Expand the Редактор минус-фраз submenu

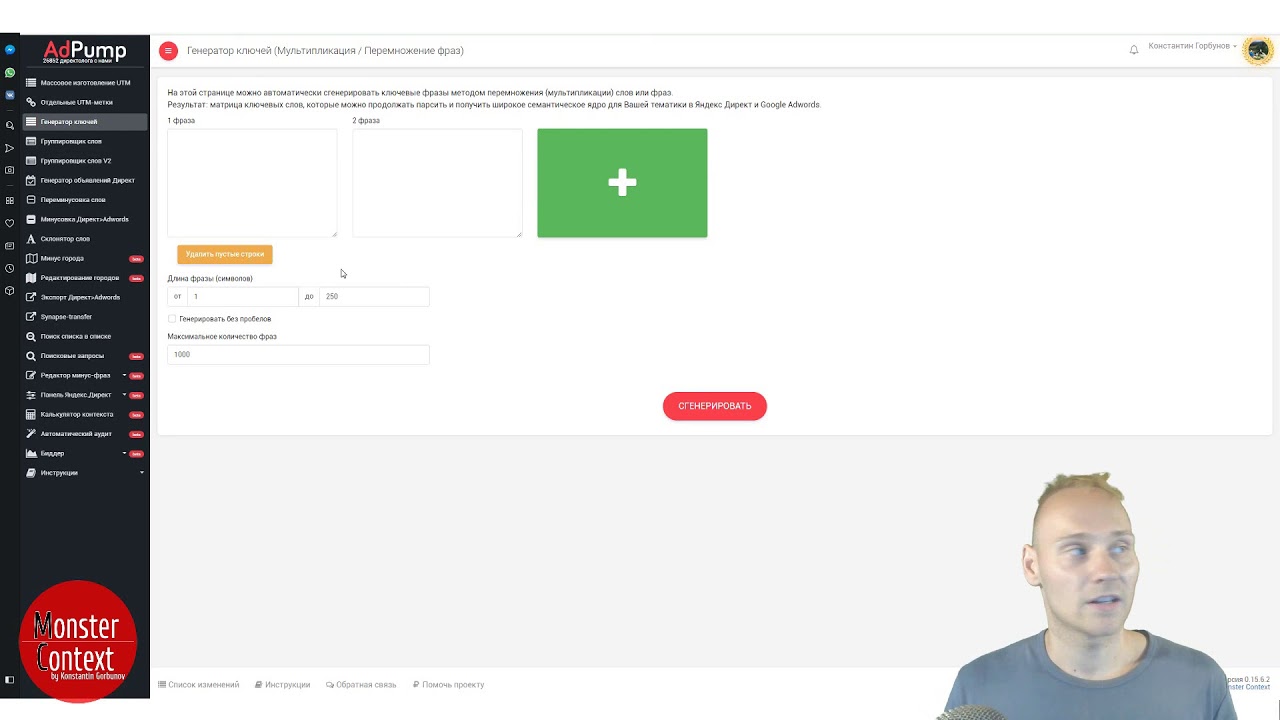[124, 375]
